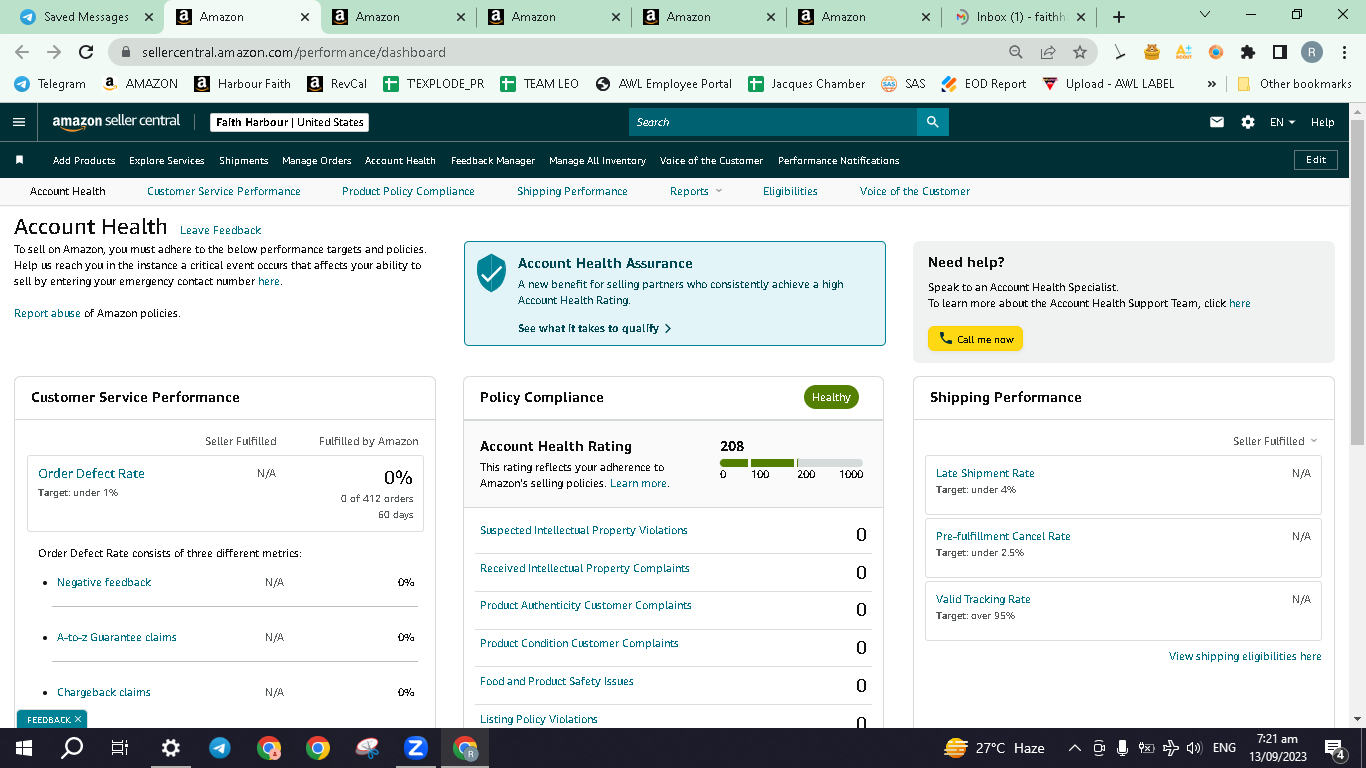This screenshot has width=1366, height=768.
Task: Expand the Reports dropdown
Action: pos(696,191)
